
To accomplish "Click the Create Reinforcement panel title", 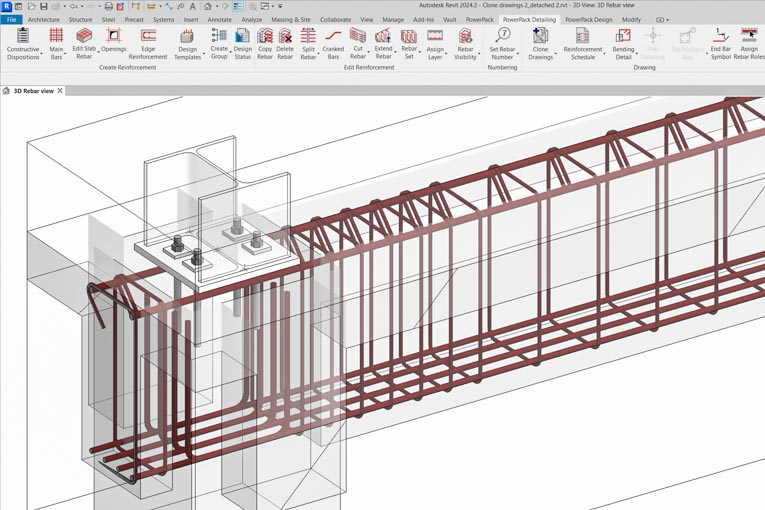I will pyautogui.click(x=127, y=67).
